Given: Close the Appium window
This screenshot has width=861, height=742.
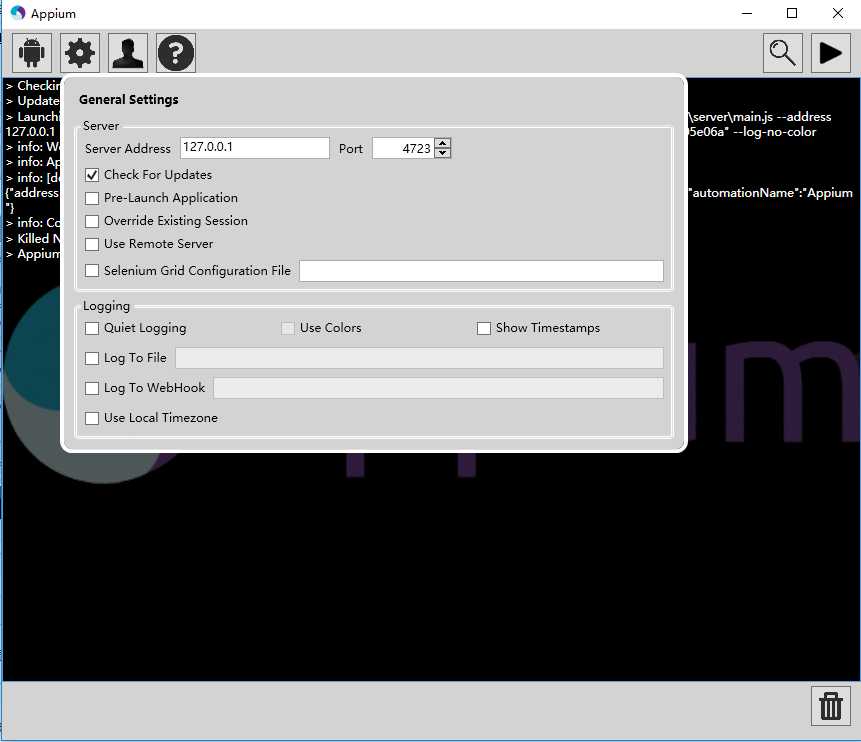Looking at the screenshot, I should click(x=837, y=13).
